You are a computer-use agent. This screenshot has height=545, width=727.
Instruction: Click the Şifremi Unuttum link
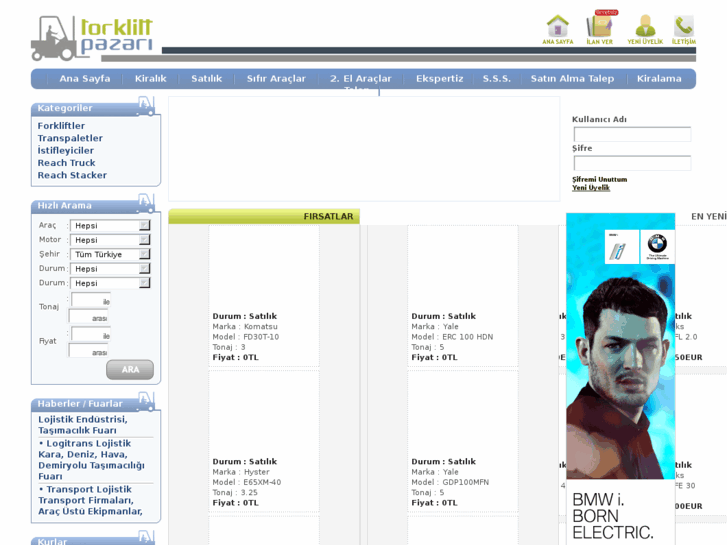click(599, 179)
